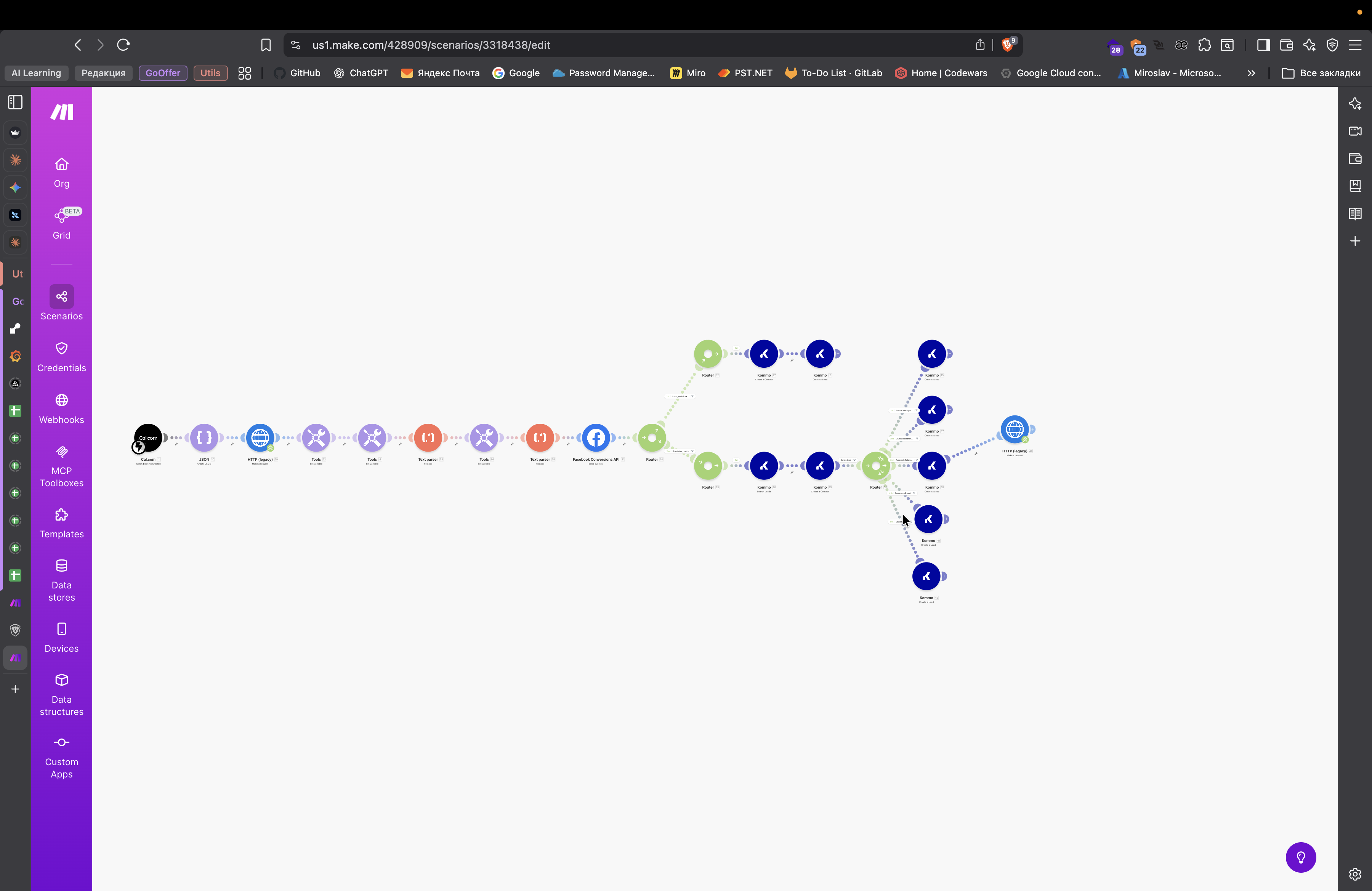The height and width of the screenshot is (891, 1372).
Task: Click the bottom-most Kommo module
Action: 926,576
